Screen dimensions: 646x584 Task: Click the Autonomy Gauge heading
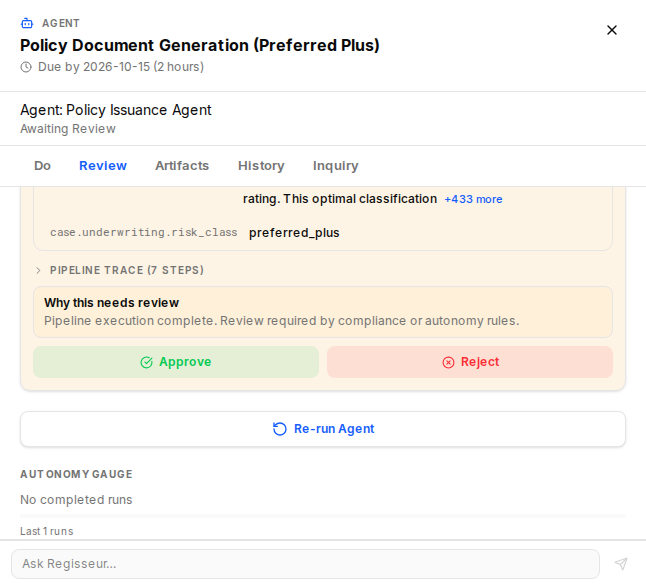click(76, 474)
